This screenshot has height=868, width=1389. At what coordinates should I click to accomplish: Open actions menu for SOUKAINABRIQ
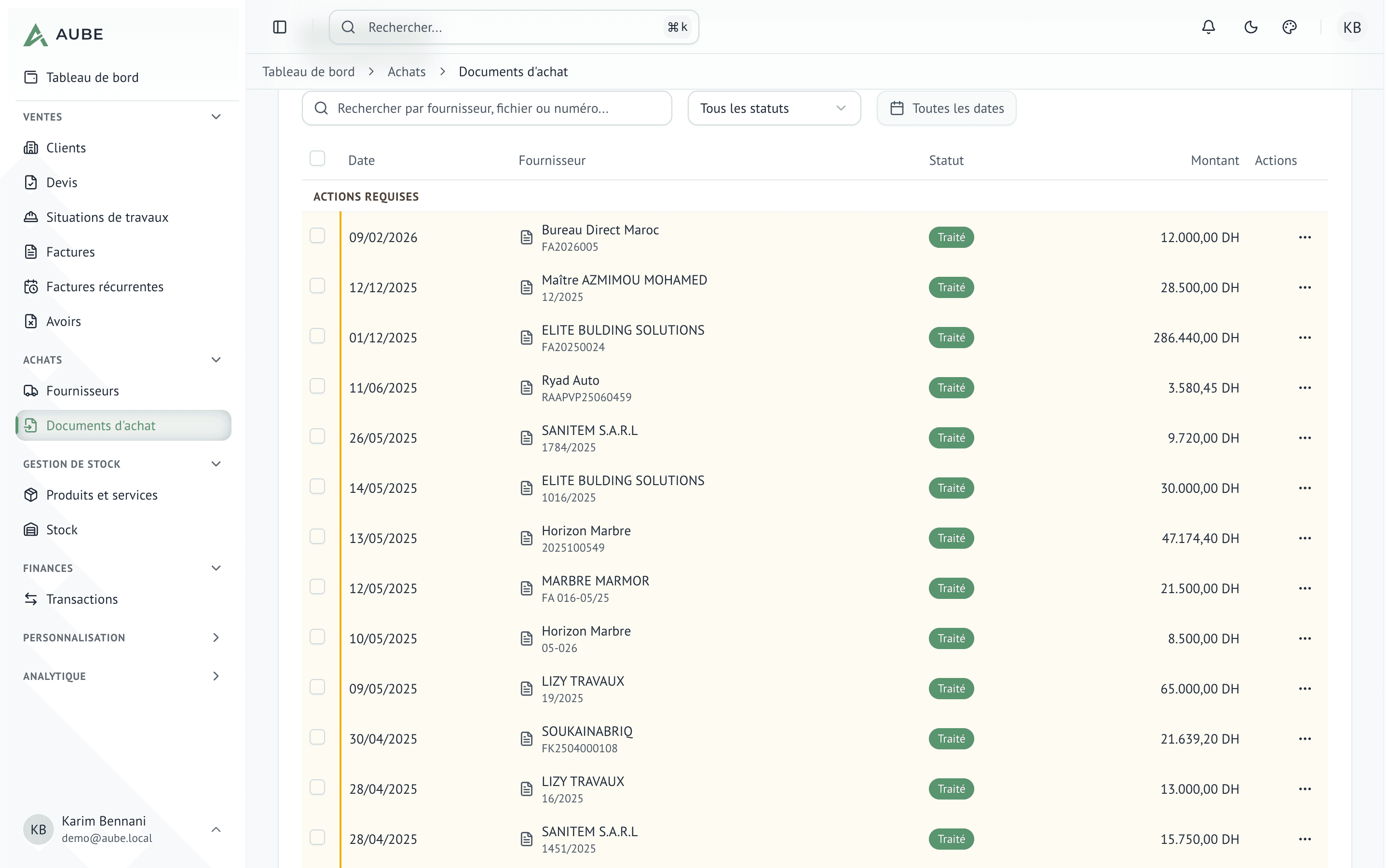(1305, 739)
